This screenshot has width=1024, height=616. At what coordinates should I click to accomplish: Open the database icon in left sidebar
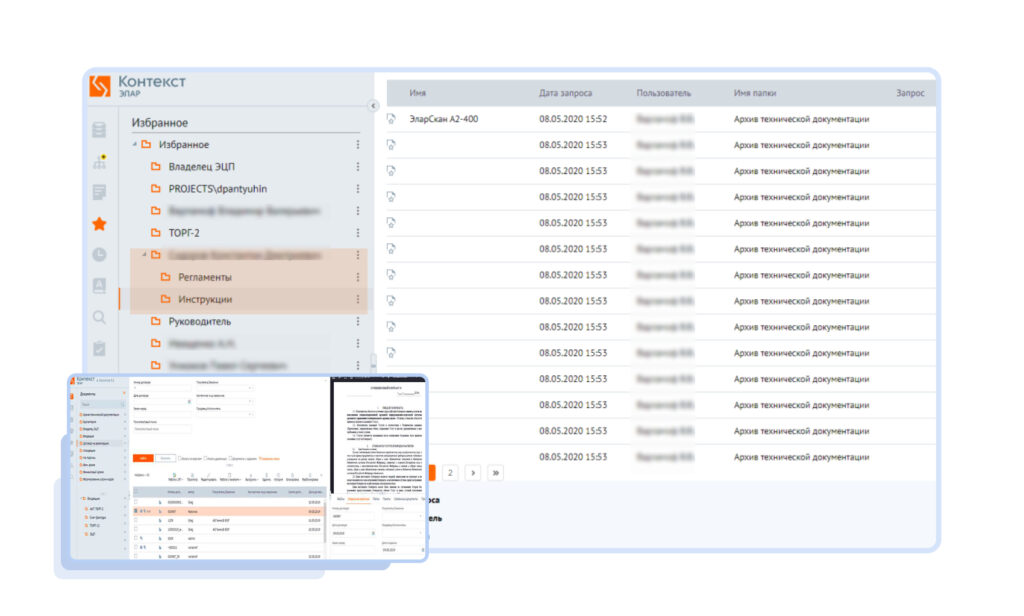(99, 130)
